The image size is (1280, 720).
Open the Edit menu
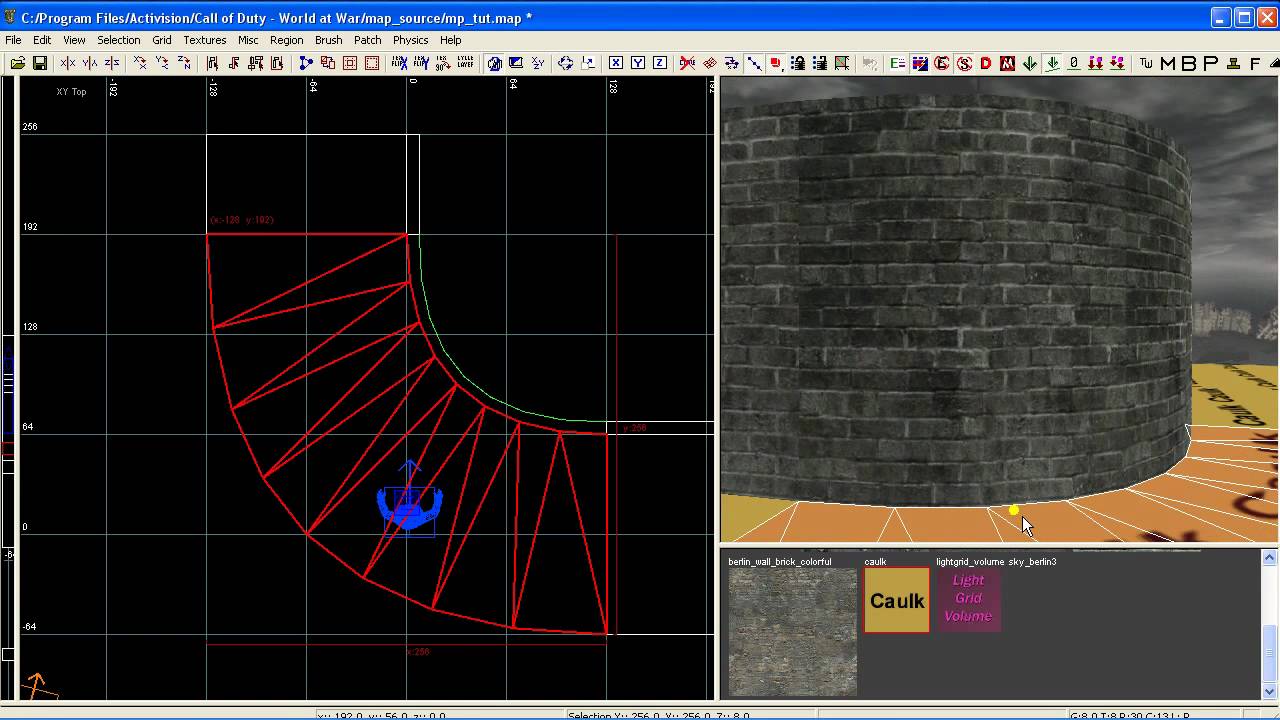point(42,40)
